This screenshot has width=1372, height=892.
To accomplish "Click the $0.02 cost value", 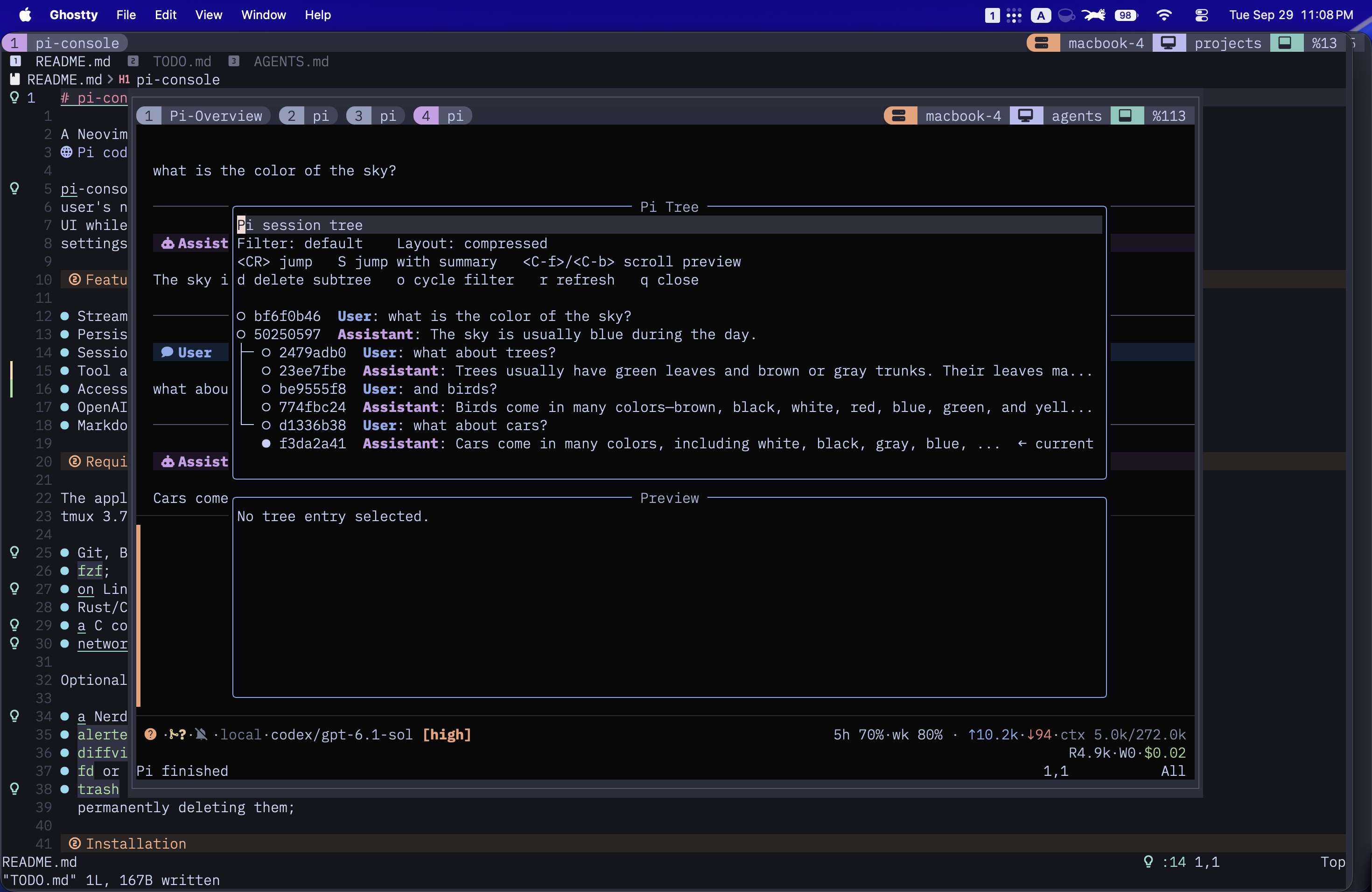I will click(1165, 753).
